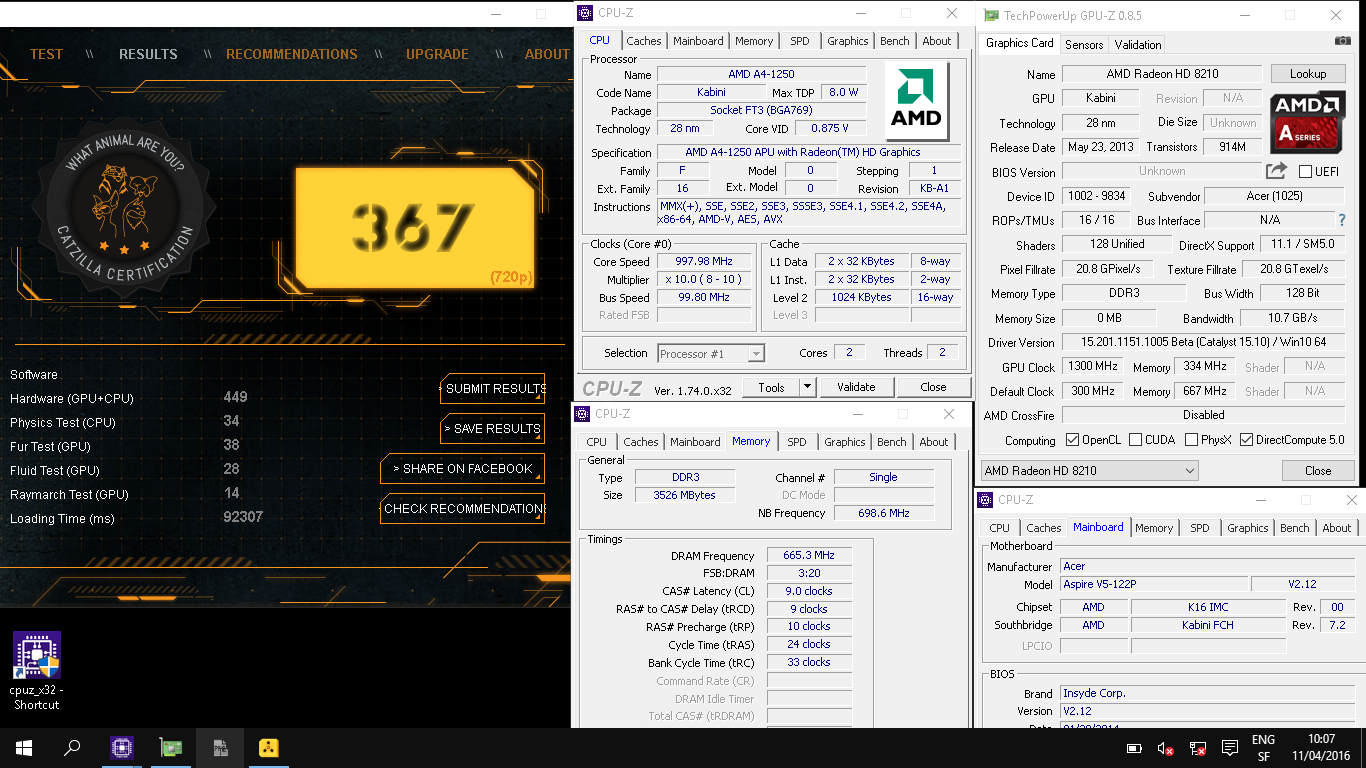
Task: Open taskbar search magnifier
Action: pos(72,748)
